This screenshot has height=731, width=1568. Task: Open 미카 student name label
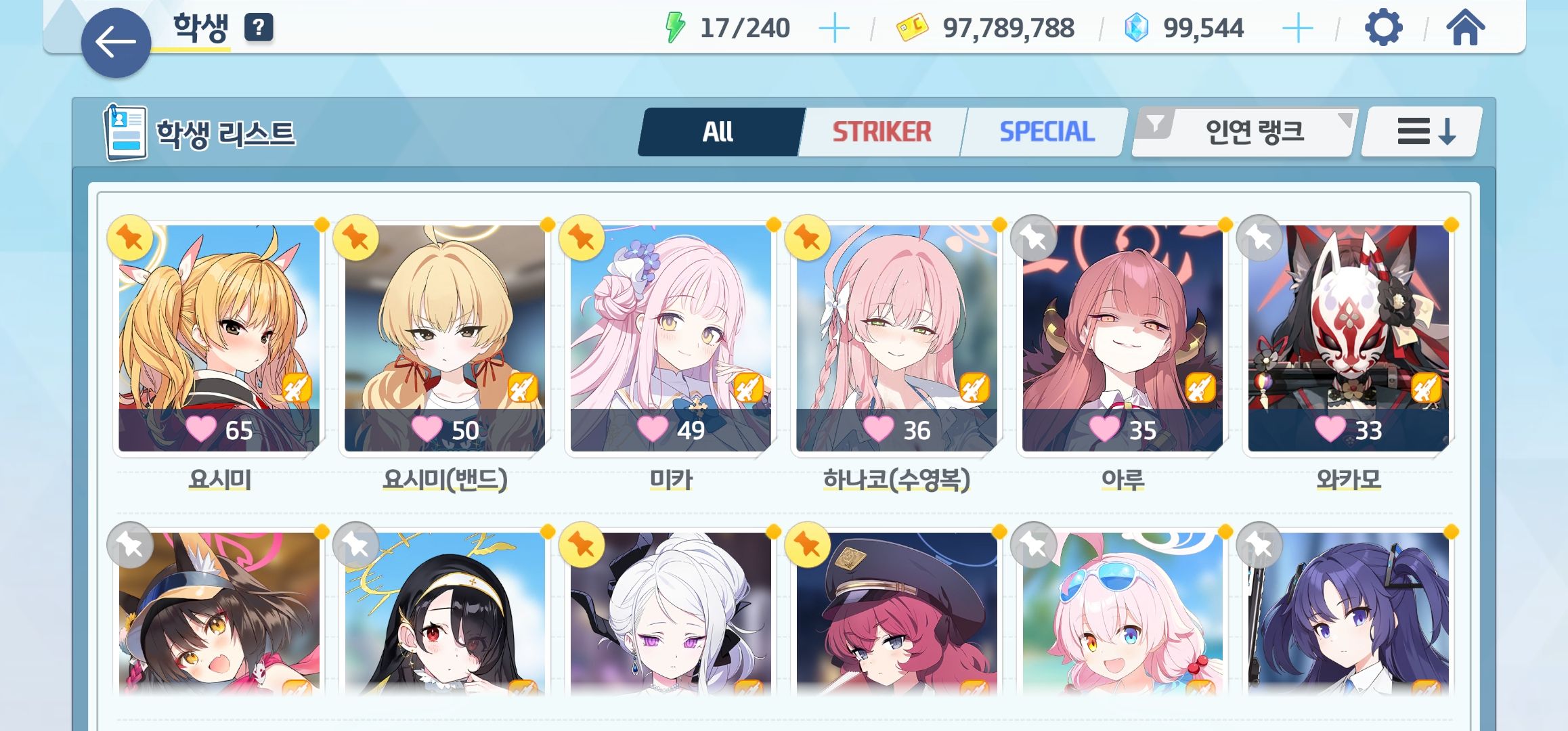tap(671, 479)
